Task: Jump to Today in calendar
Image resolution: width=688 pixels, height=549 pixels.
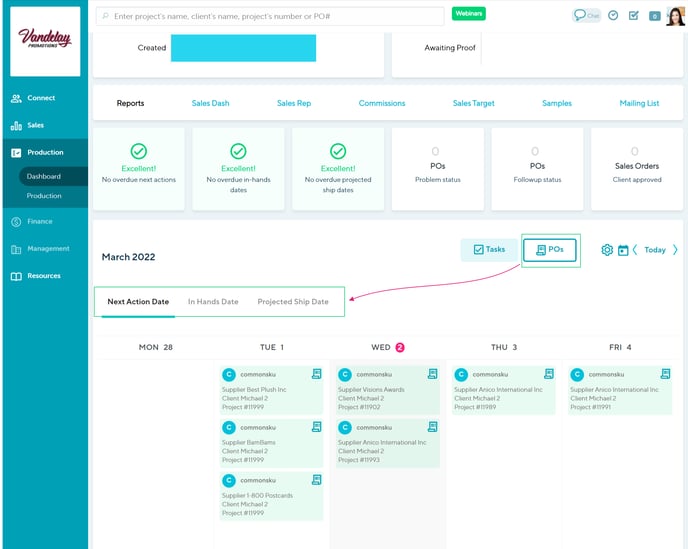Action: click(655, 250)
